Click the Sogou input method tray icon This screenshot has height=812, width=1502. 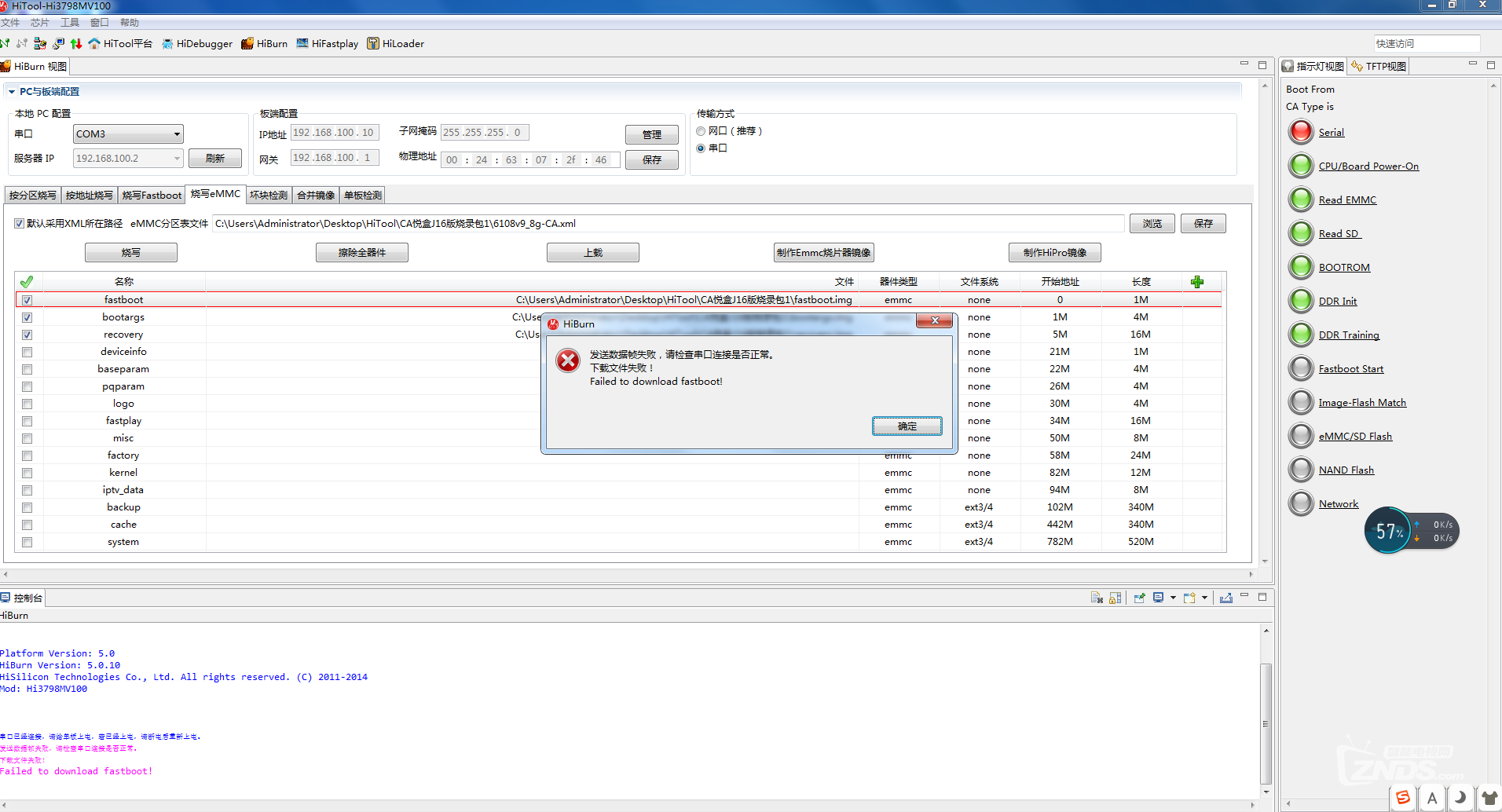coord(1403,798)
